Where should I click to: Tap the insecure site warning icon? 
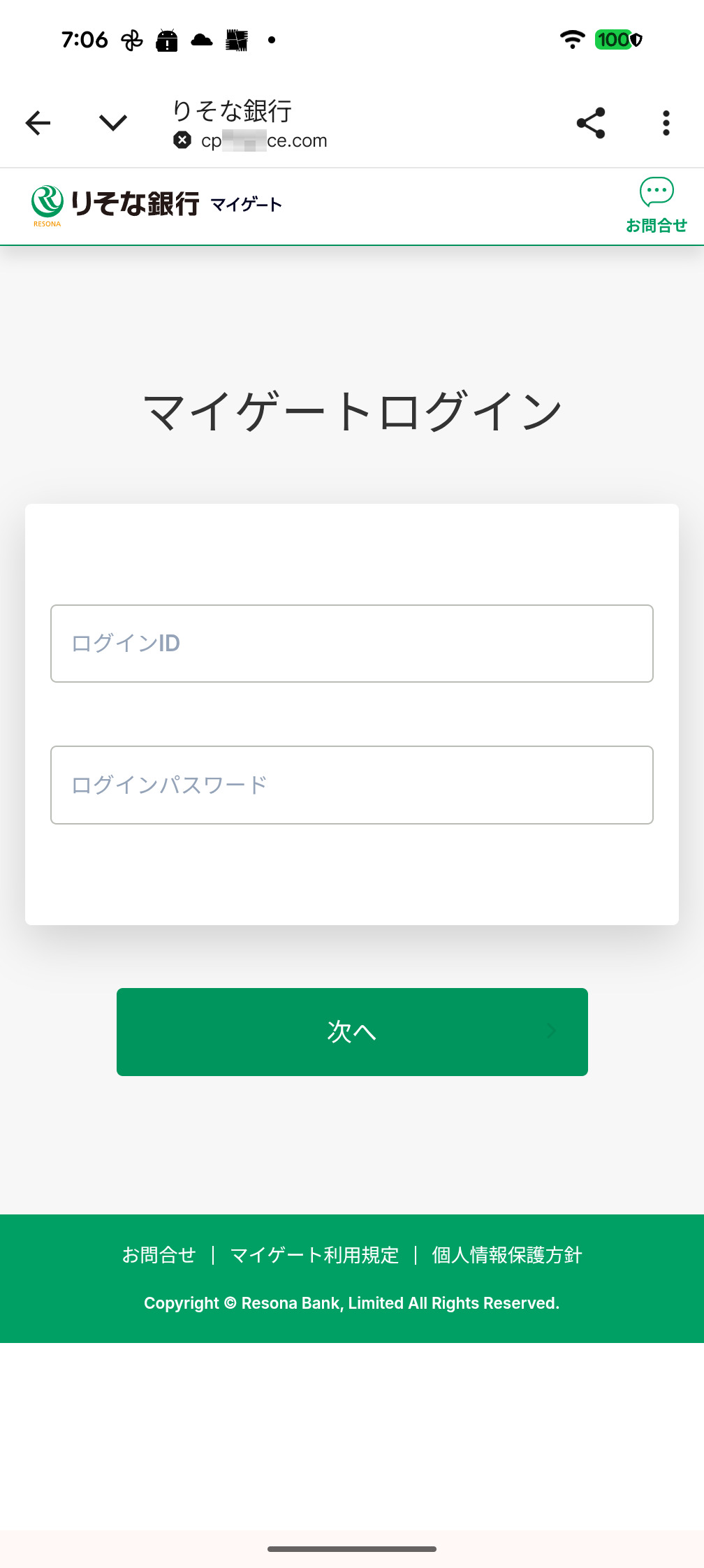182,140
